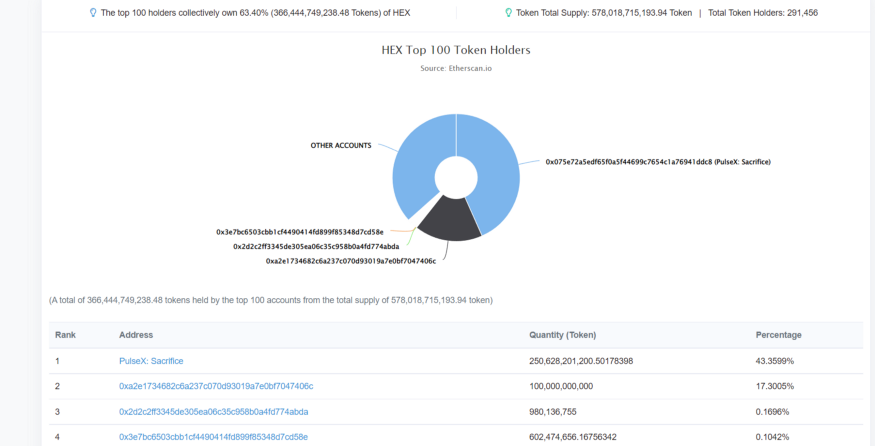Click the 0x3e7bc650... chart label

click(x=300, y=232)
